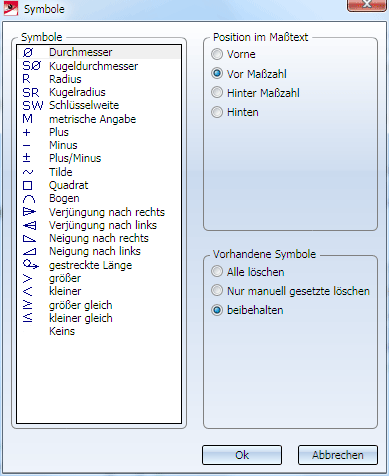Pick the größer gleich symbol

99,305
